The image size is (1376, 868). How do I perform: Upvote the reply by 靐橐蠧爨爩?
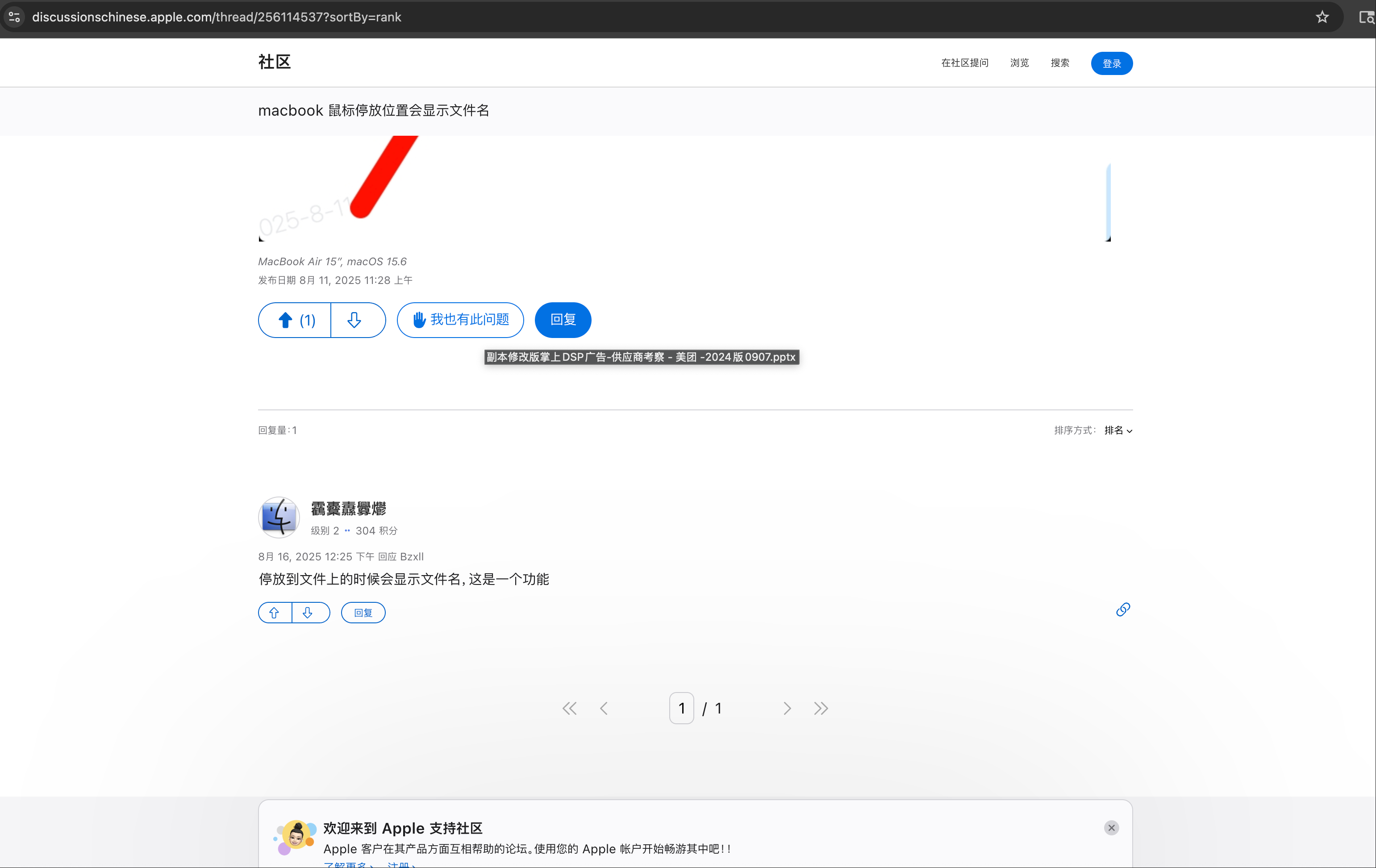pyautogui.click(x=274, y=613)
